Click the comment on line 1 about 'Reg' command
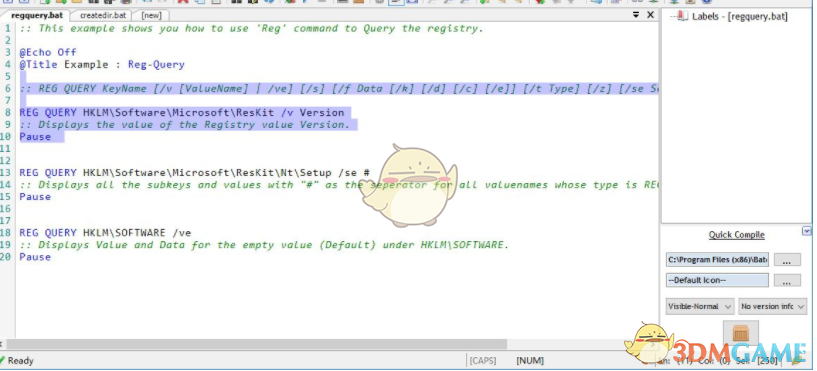The width and height of the screenshot is (817, 371). [252, 28]
